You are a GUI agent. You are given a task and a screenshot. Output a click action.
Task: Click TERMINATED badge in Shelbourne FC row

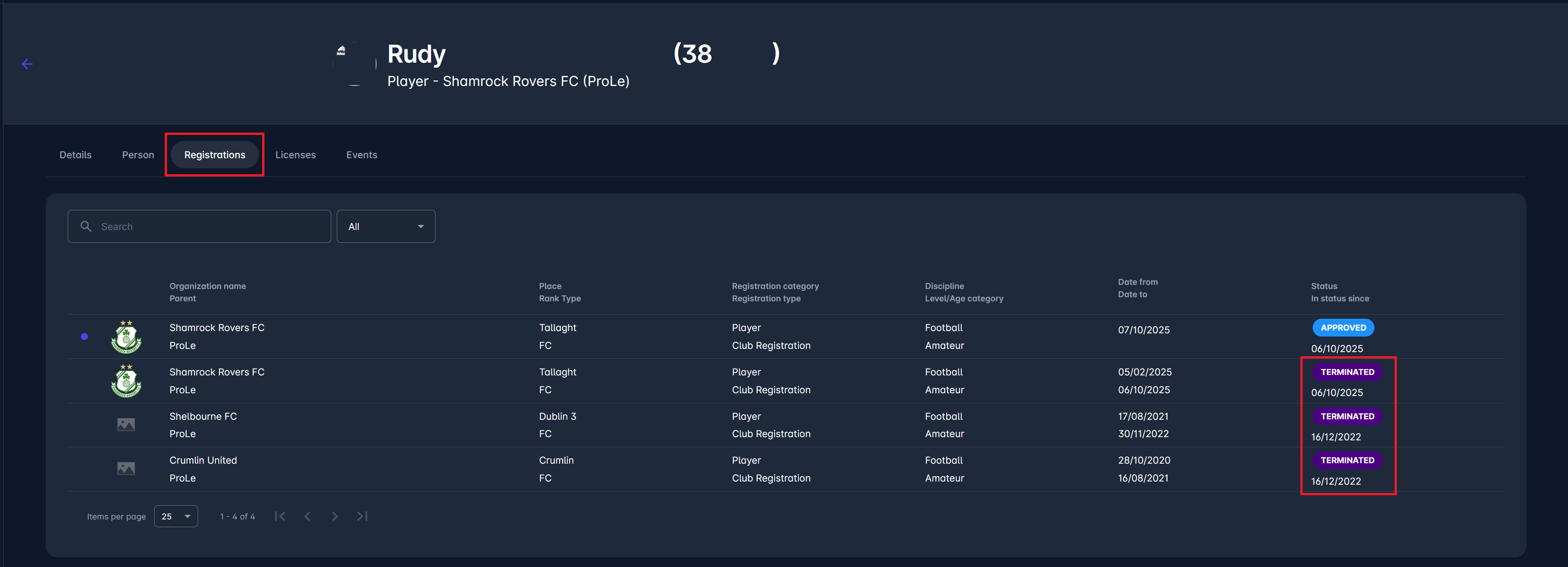1347,416
